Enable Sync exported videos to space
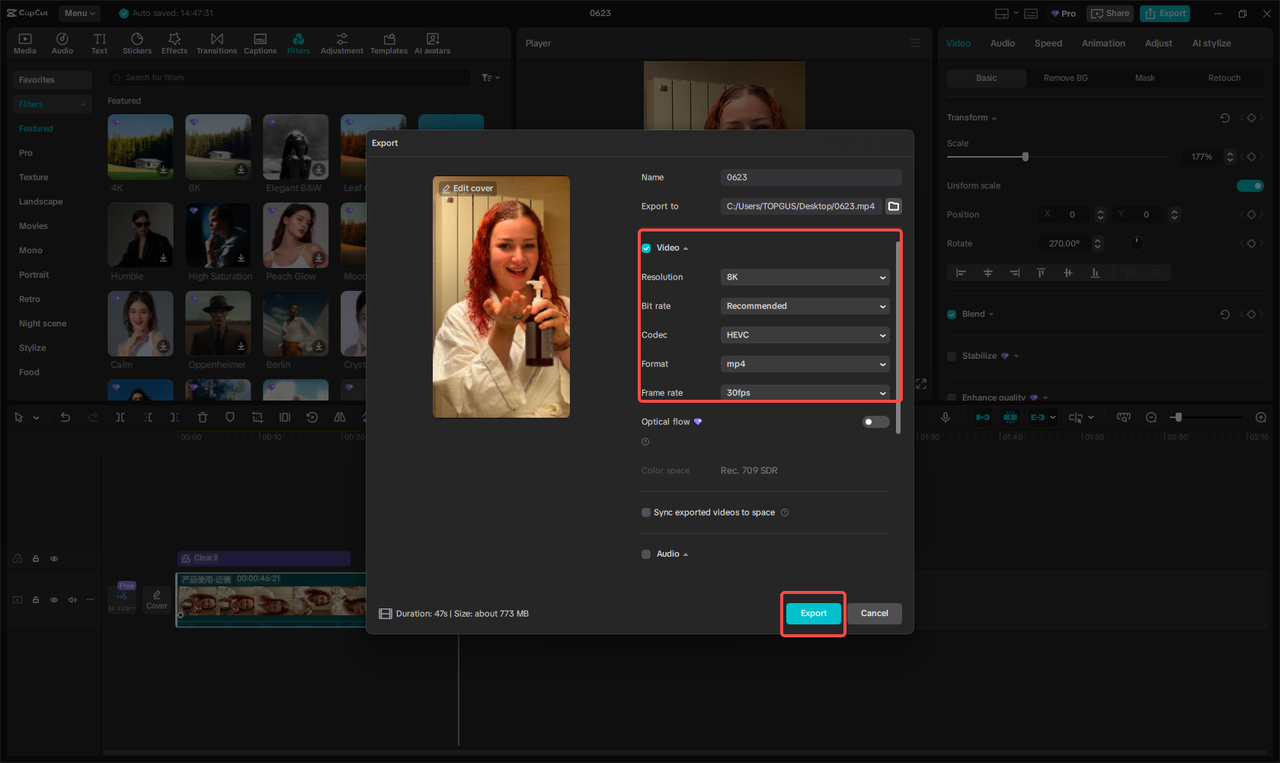The height and width of the screenshot is (763, 1280). [x=645, y=512]
